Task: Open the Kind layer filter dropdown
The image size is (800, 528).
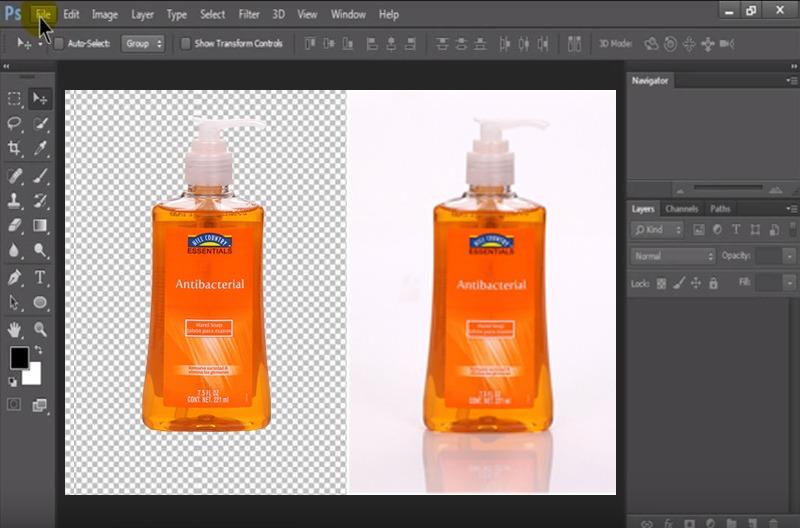Action: (657, 230)
